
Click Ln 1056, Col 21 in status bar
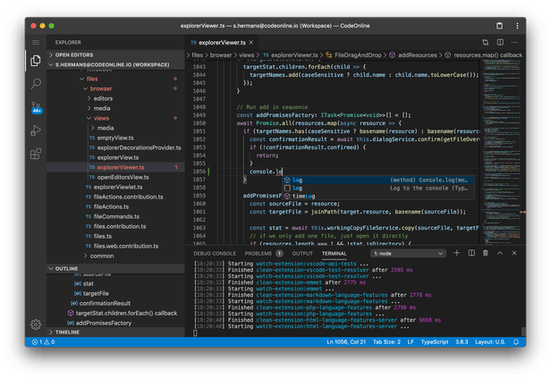(346, 342)
